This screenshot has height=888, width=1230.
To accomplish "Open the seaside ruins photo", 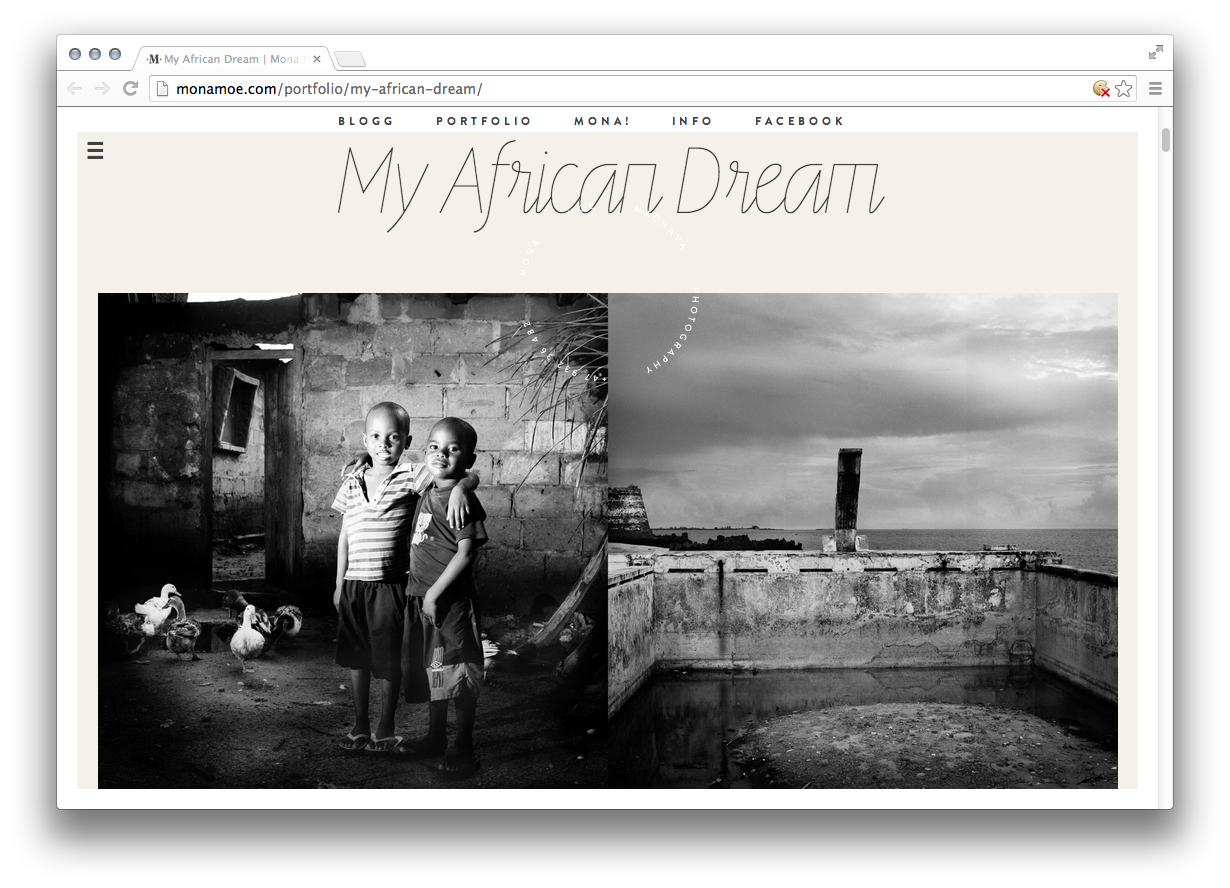I will (862, 540).
